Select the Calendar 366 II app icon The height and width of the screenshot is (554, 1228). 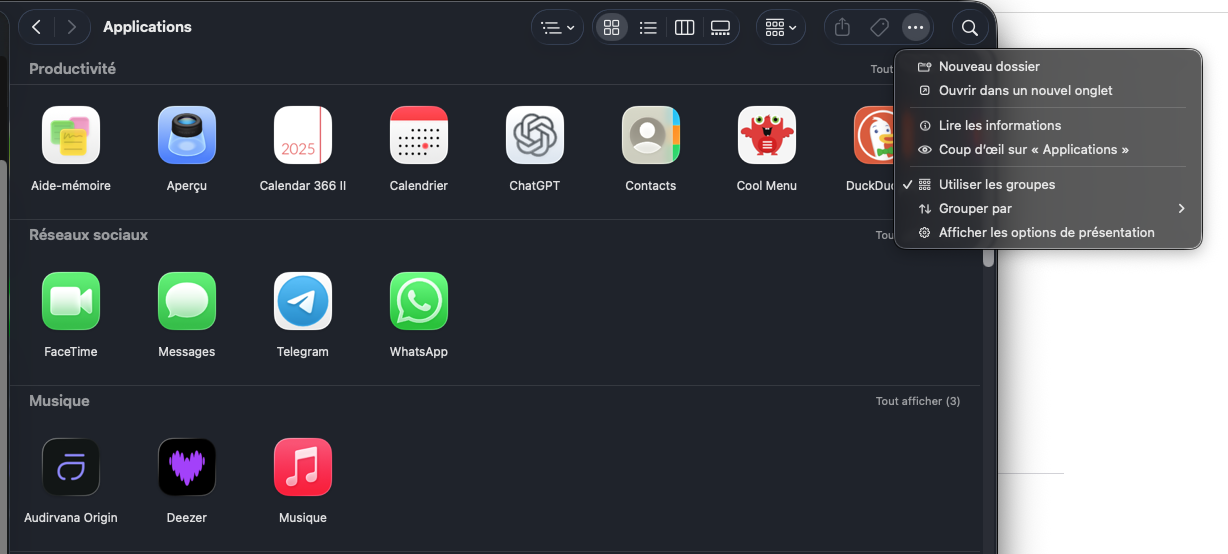pos(303,135)
